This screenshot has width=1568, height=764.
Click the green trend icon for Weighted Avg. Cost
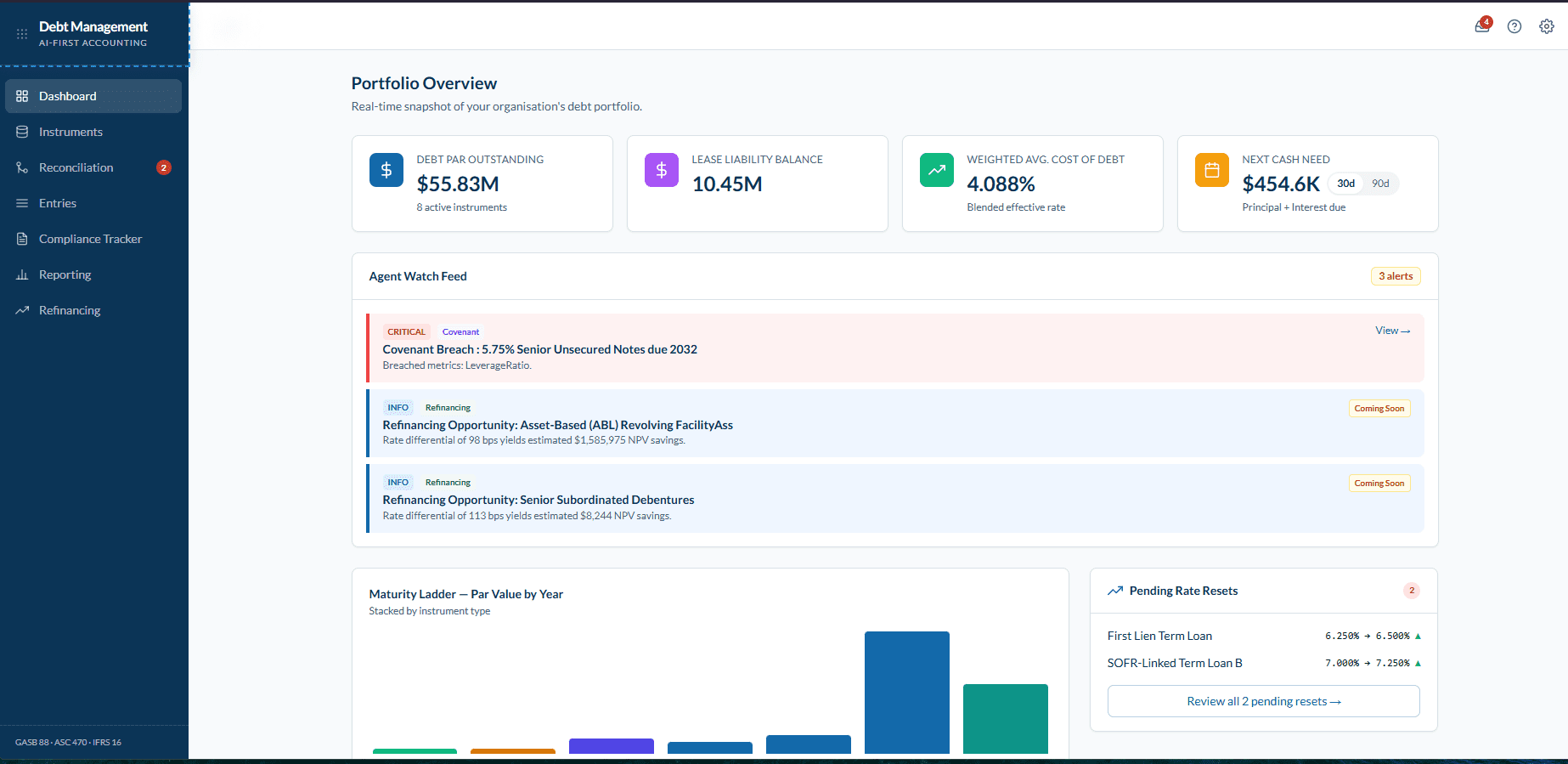937,170
